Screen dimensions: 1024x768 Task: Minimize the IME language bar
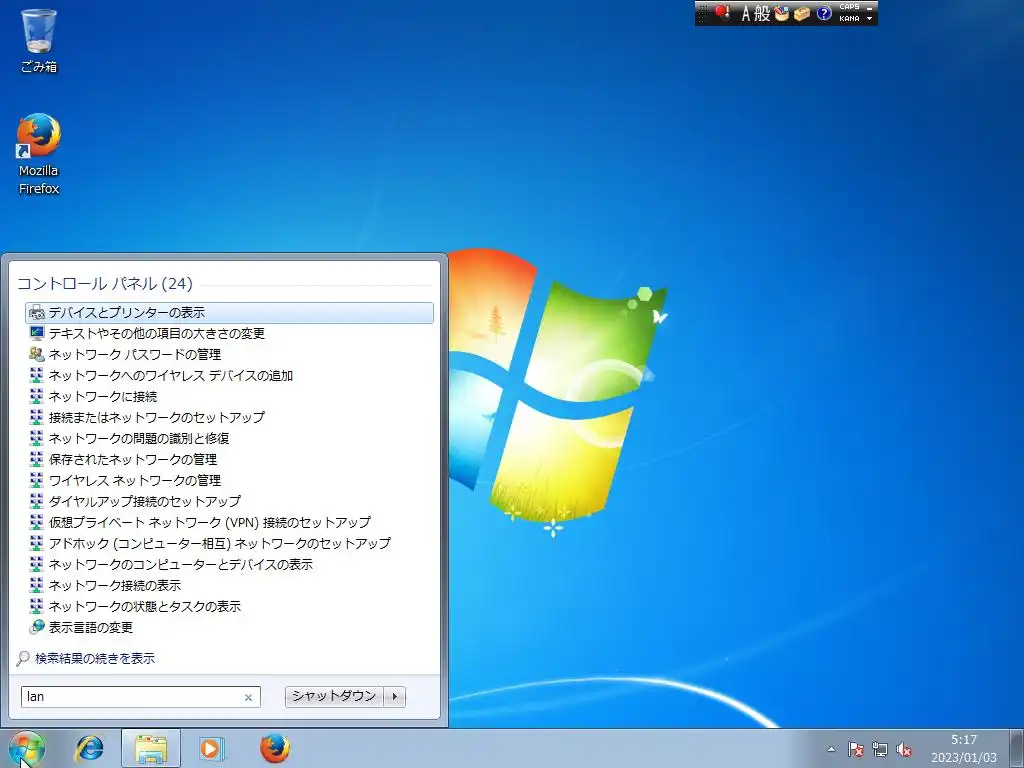pyautogui.click(x=869, y=7)
